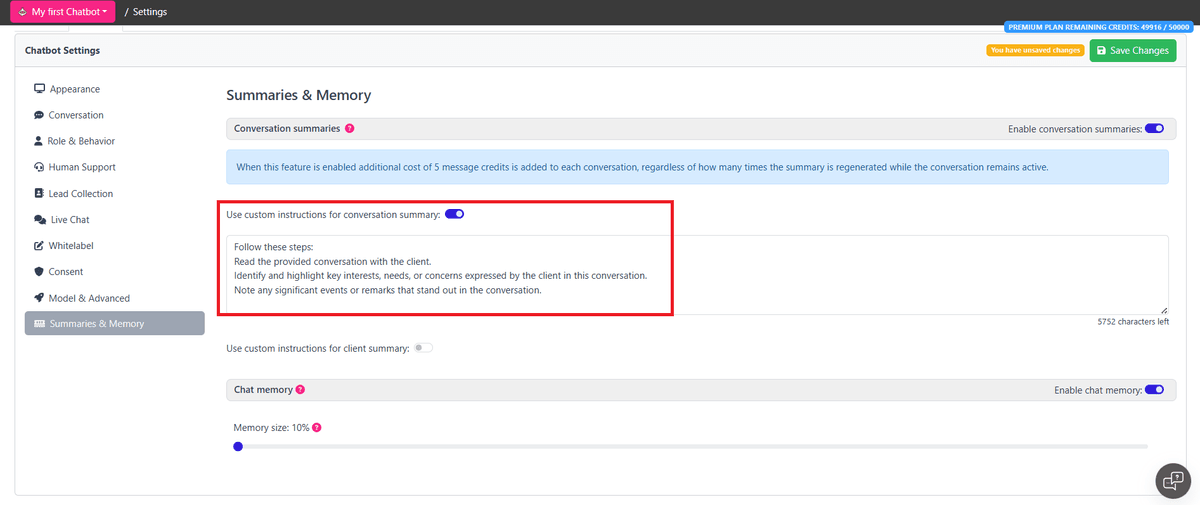Click the Role & Behavior person icon
Image resolution: width=1200 pixels, height=505 pixels.
click(38, 141)
